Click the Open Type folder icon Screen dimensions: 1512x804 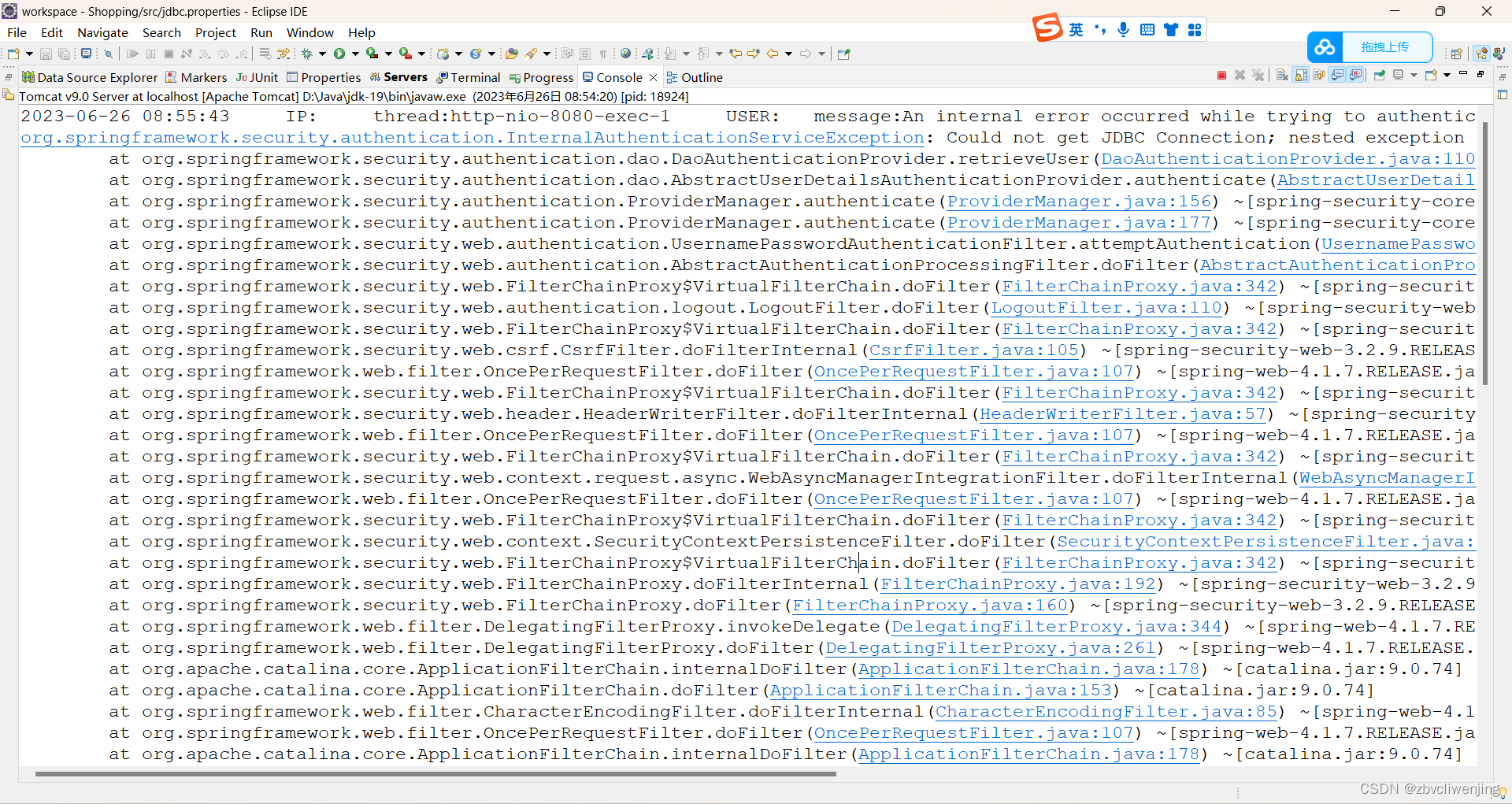point(511,54)
